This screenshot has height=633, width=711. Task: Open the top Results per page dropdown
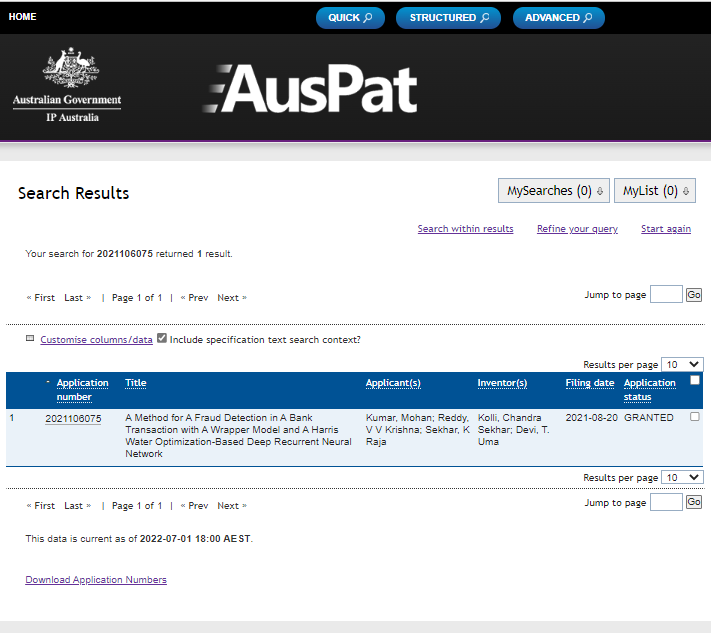coord(682,364)
